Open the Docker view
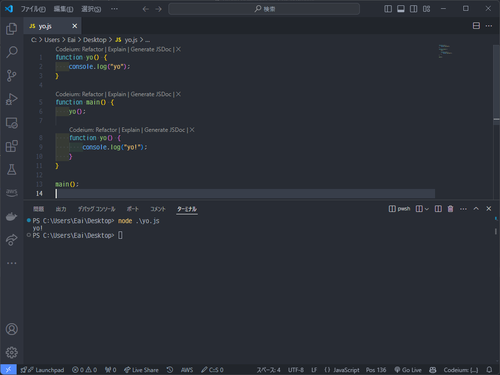Viewport: 500px width, 375px height. (12, 216)
